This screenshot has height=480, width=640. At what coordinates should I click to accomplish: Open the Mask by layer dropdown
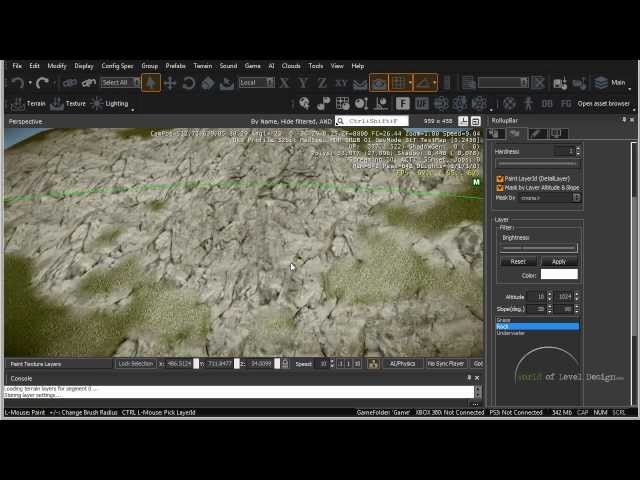click(550, 198)
